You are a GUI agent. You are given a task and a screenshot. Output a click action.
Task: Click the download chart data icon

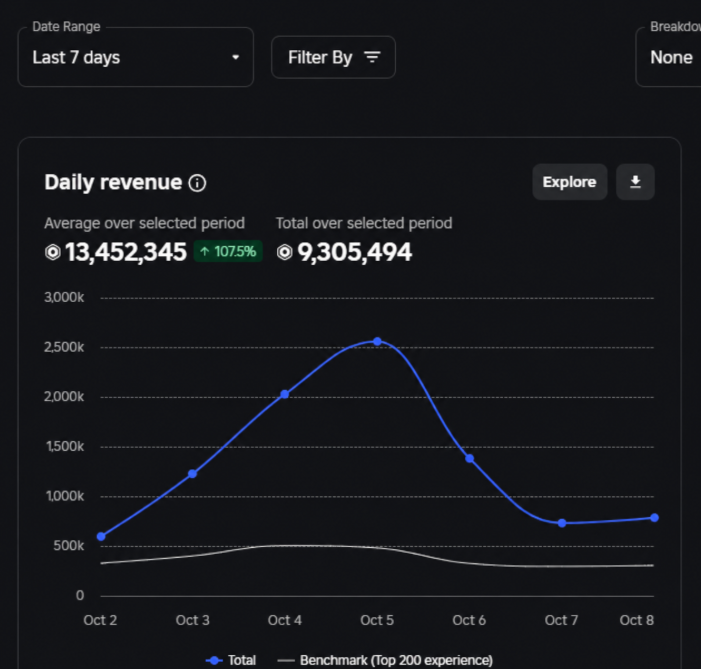(635, 182)
